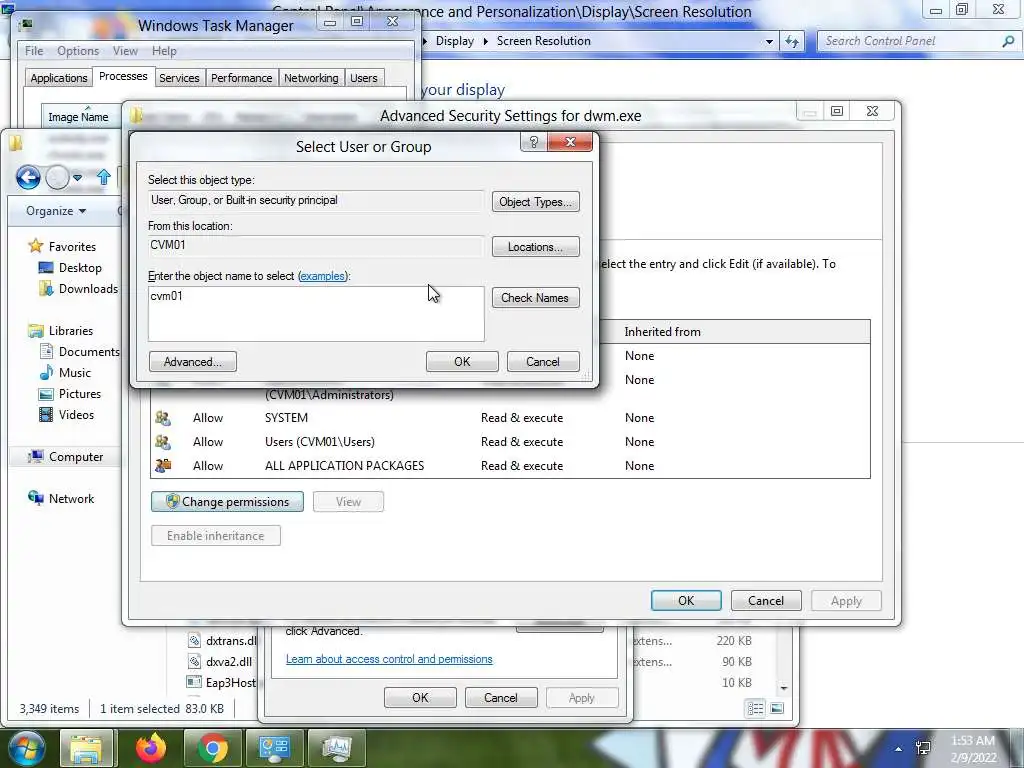Select the ALL APPLICATION PACKAGES permission entry
Image resolution: width=1024 pixels, height=768 pixels.
509,466
